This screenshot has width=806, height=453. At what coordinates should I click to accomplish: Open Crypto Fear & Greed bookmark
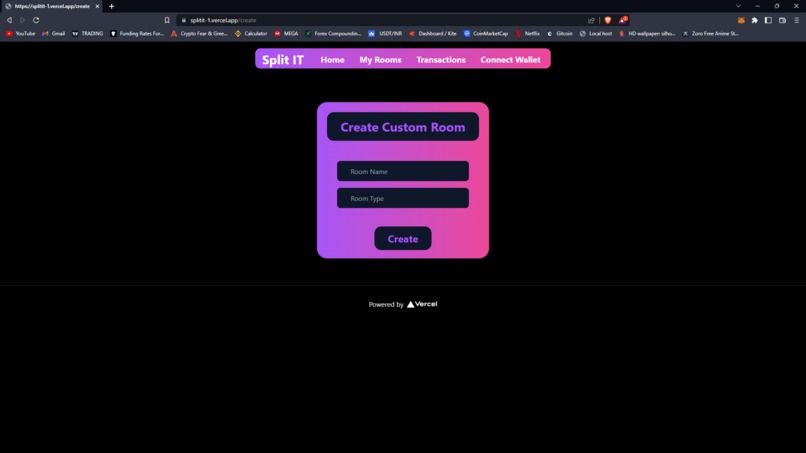[x=199, y=33]
